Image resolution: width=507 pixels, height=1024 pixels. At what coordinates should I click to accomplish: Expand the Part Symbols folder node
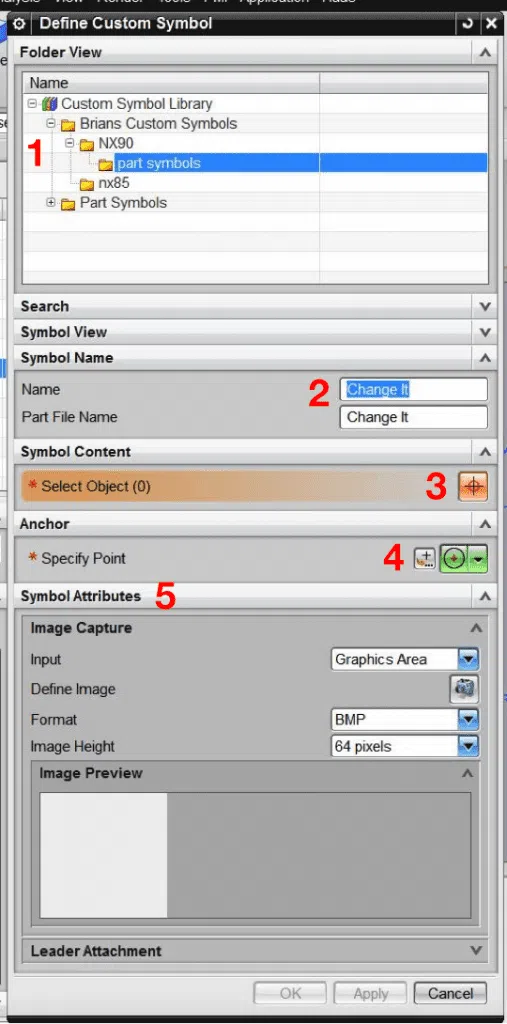coord(51,202)
